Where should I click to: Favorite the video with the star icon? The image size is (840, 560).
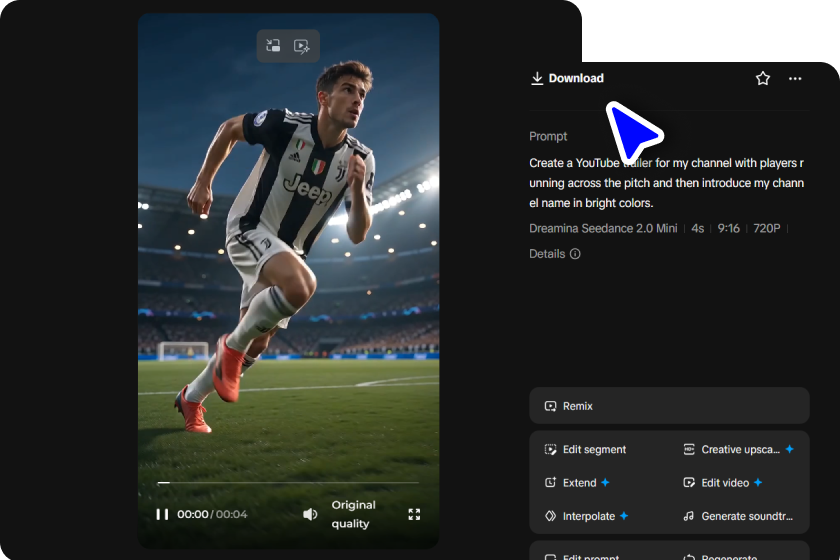(763, 79)
